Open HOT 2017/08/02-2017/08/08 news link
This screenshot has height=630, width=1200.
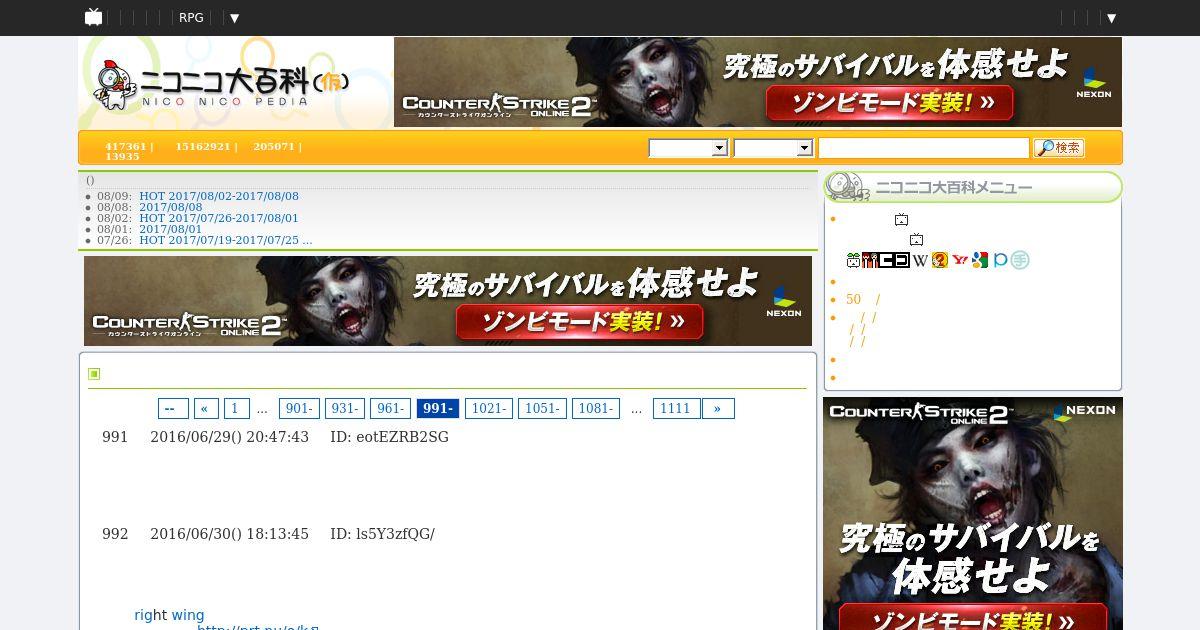tap(219, 196)
